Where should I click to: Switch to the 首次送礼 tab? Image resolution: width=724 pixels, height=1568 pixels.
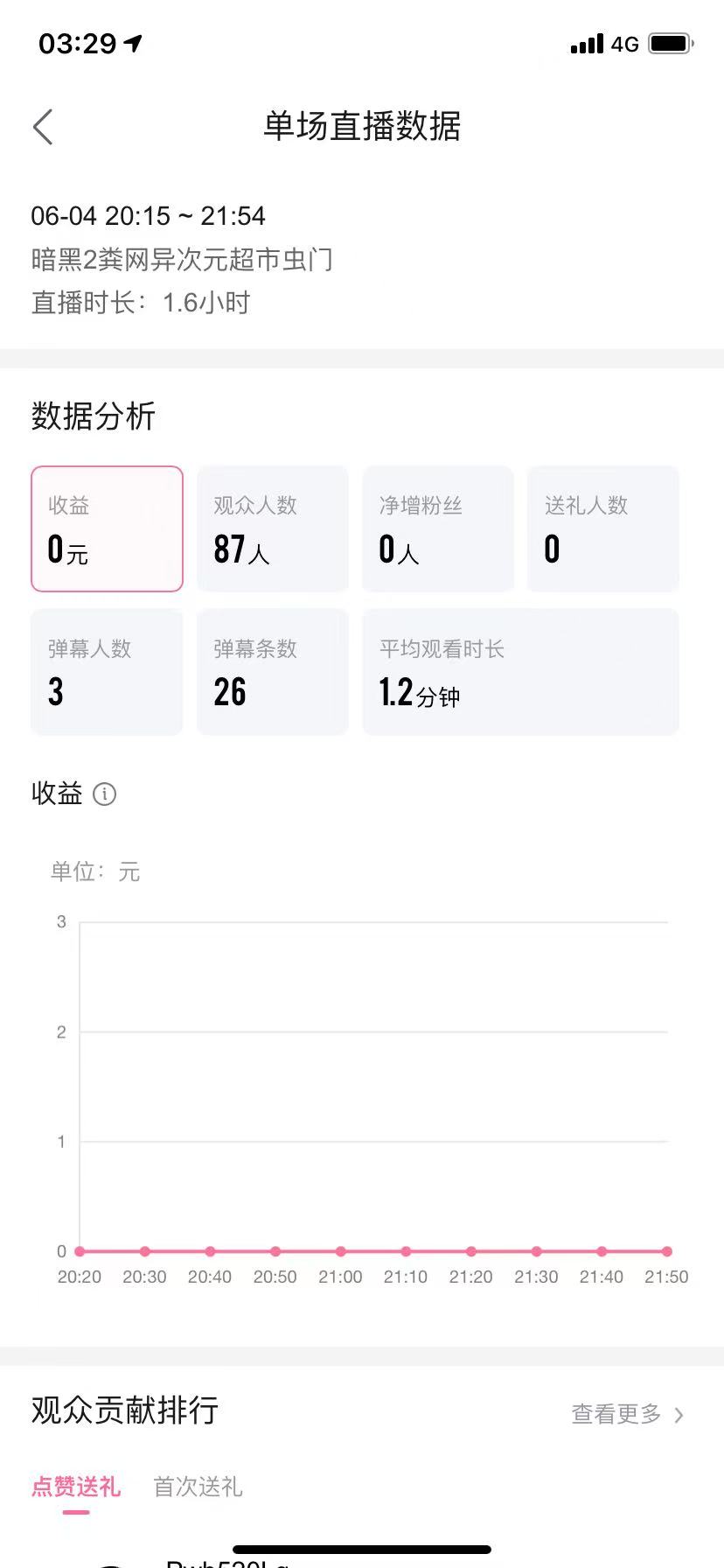[198, 1487]
